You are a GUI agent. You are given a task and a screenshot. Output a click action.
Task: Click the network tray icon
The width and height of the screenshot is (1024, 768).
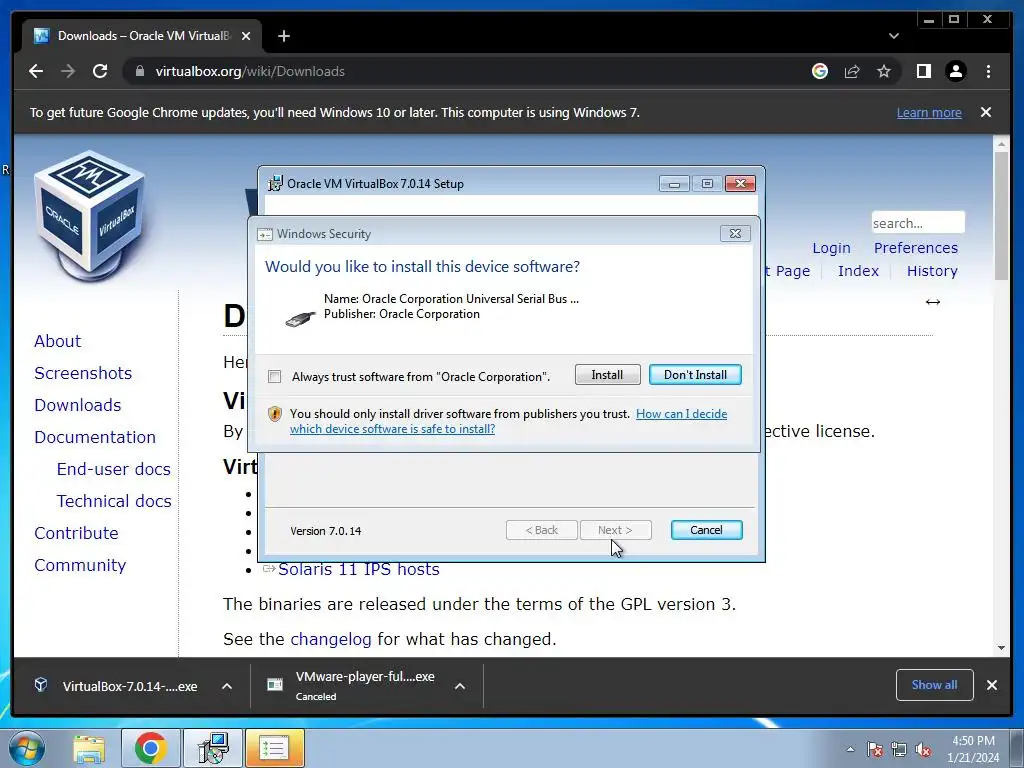(x=899, y=749)
